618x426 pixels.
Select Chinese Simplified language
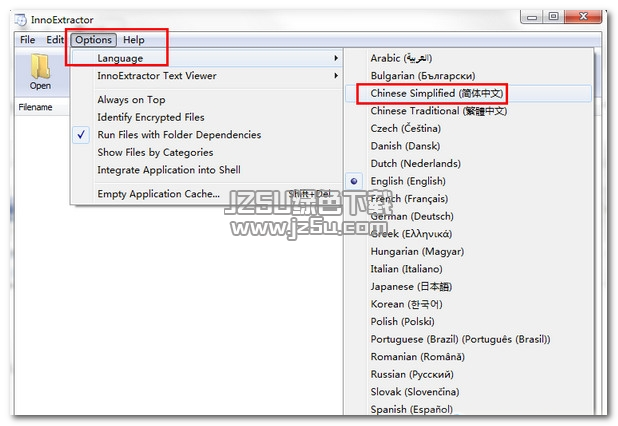468,93
